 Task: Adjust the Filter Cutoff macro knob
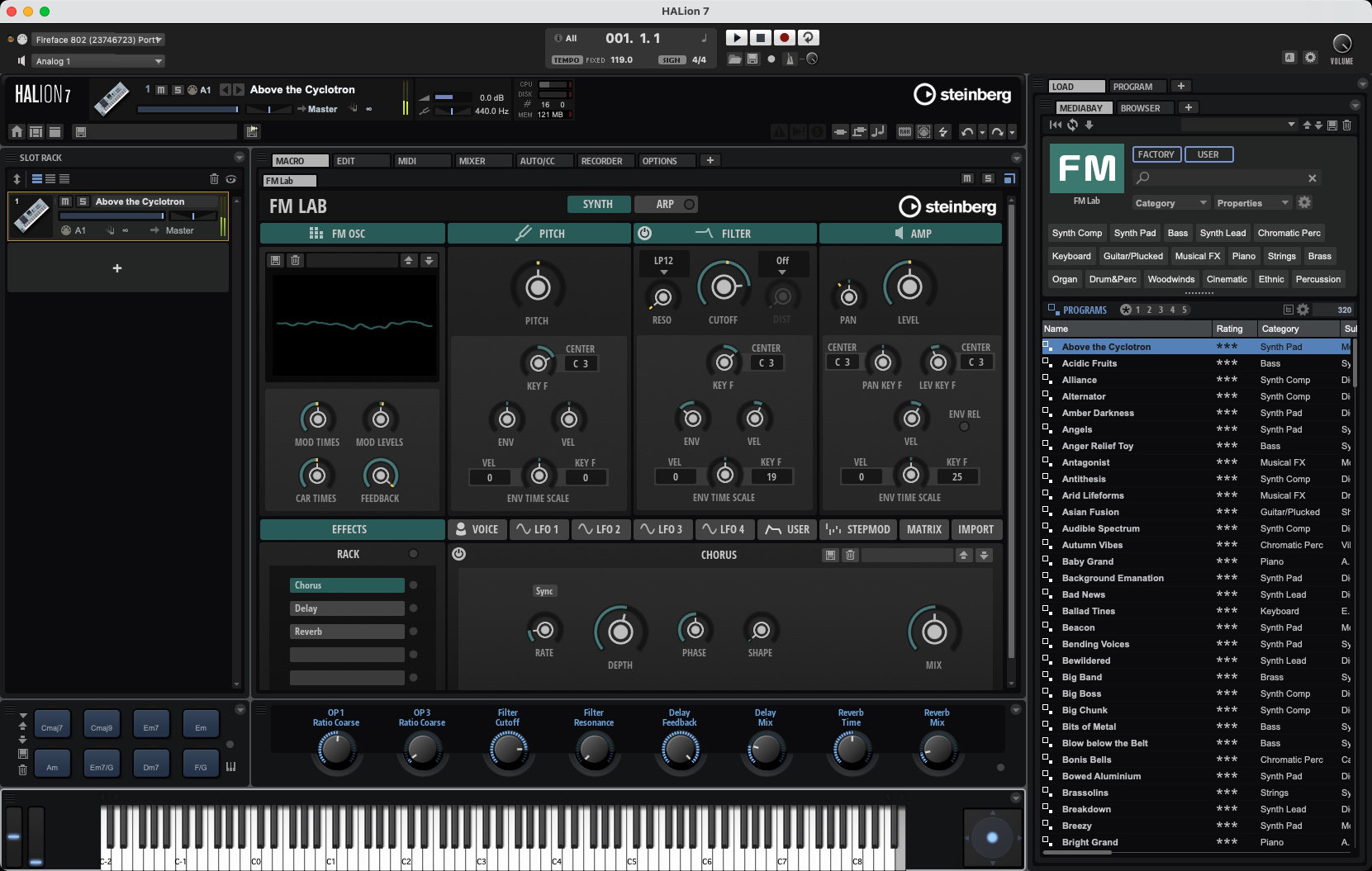tap(507, 750)
